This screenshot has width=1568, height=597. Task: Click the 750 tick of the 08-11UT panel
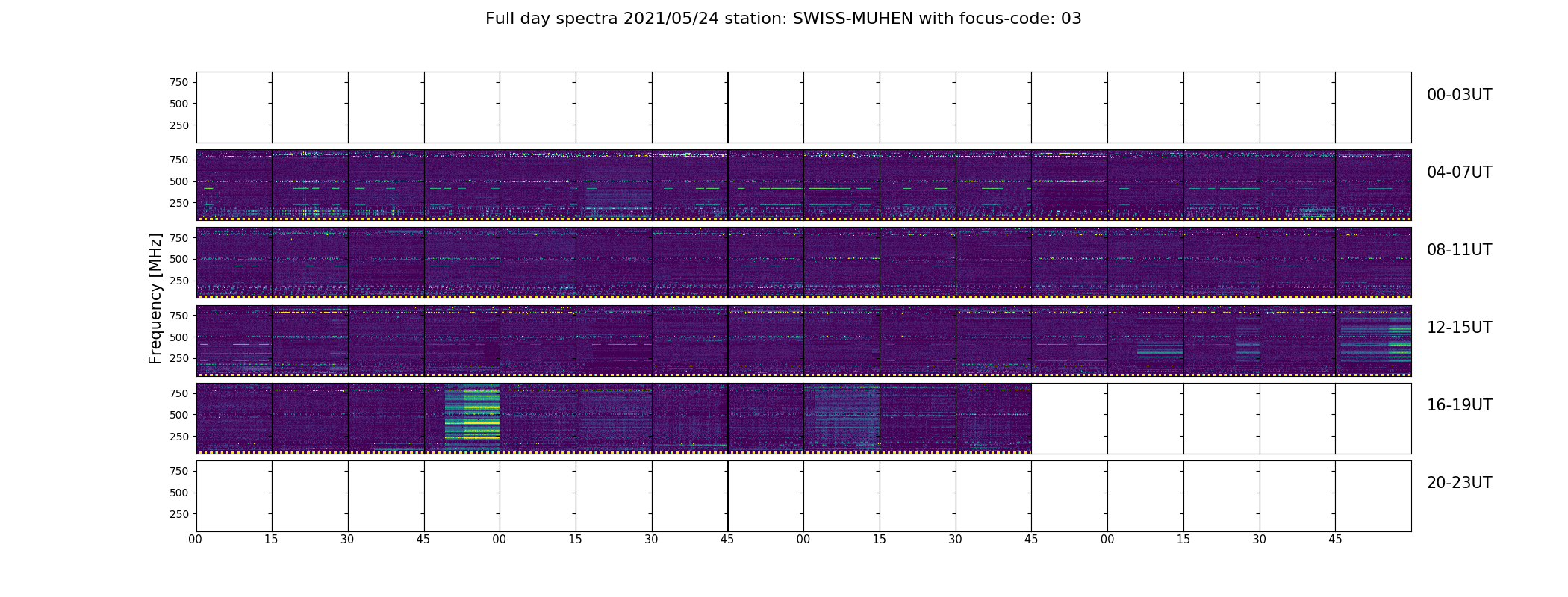coord(179,237)
